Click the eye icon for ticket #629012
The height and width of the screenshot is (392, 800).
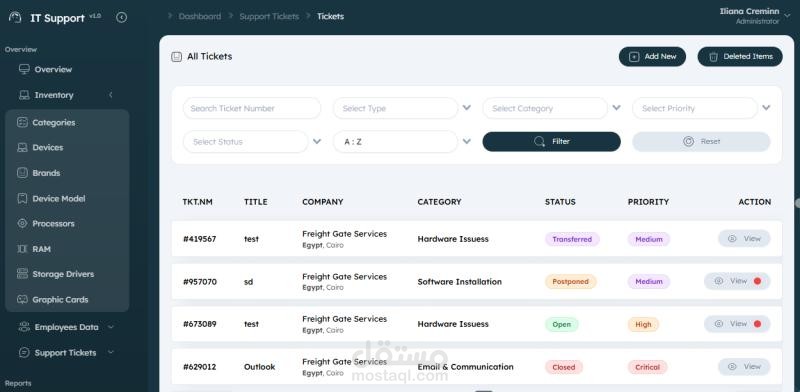click(x=732, y=366)
